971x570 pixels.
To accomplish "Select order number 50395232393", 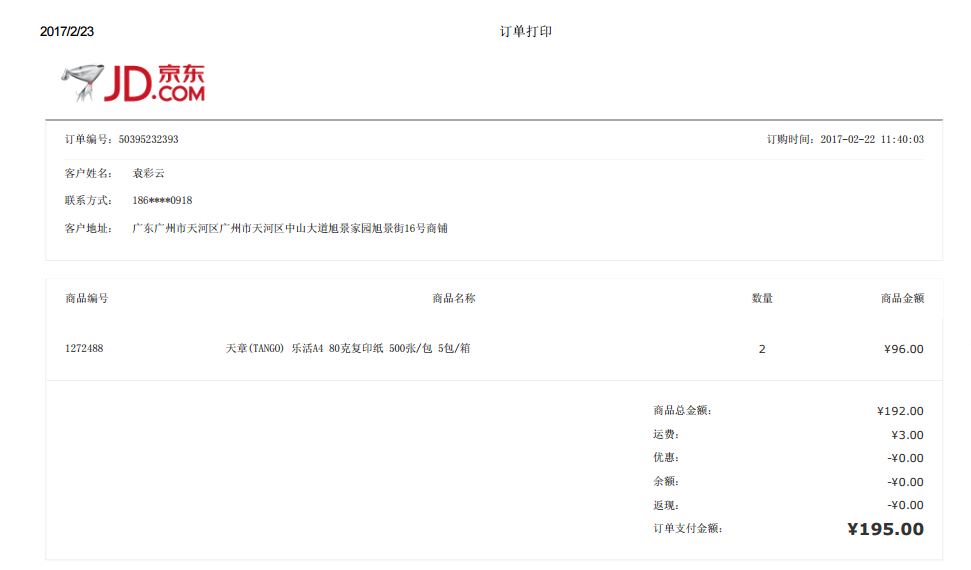I will pos(148,140).
